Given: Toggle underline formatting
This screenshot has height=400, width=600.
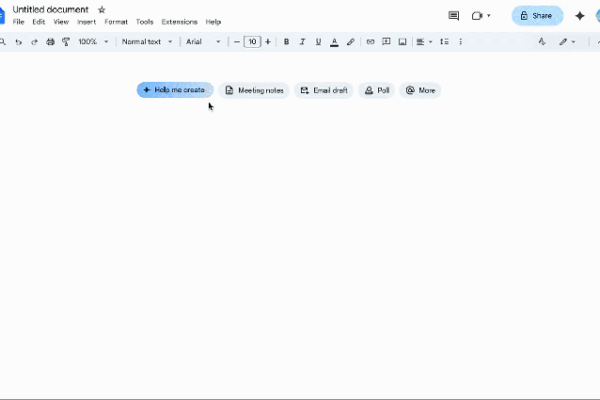Looking at the screenshot, I should point(318,42).
